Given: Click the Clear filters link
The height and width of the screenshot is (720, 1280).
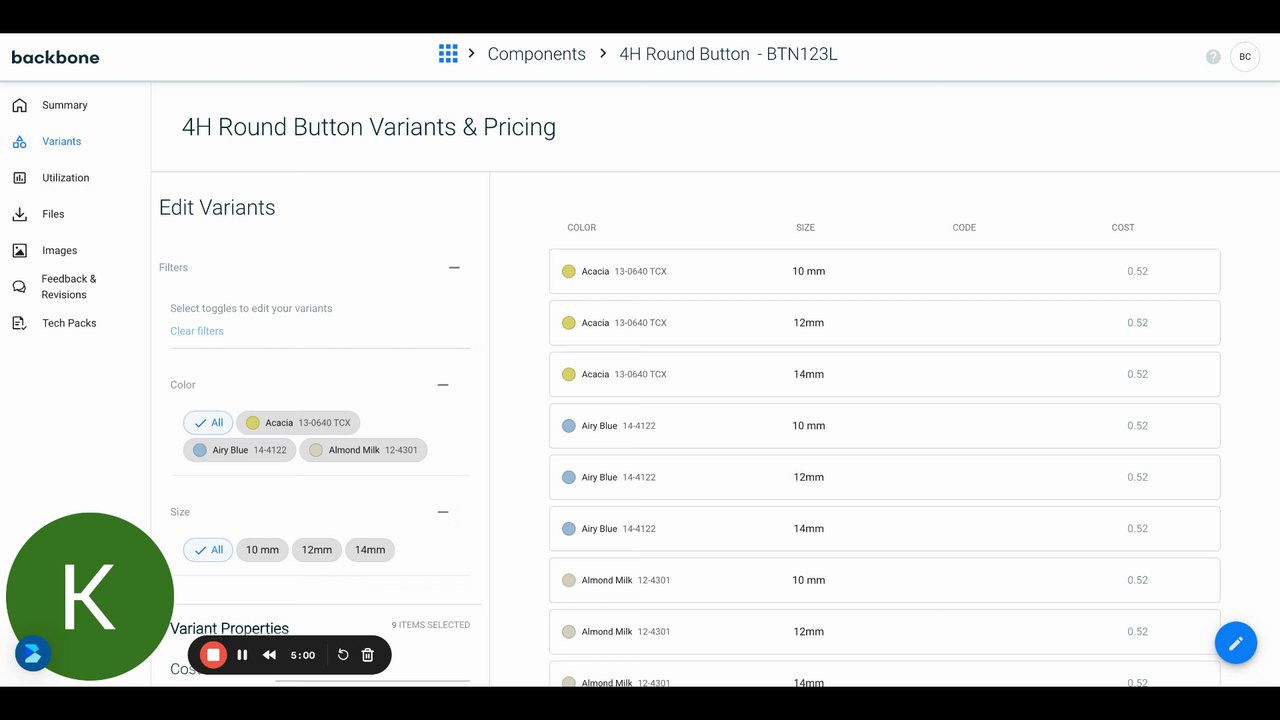Looking at the screenshot, I should pos(197,331).
